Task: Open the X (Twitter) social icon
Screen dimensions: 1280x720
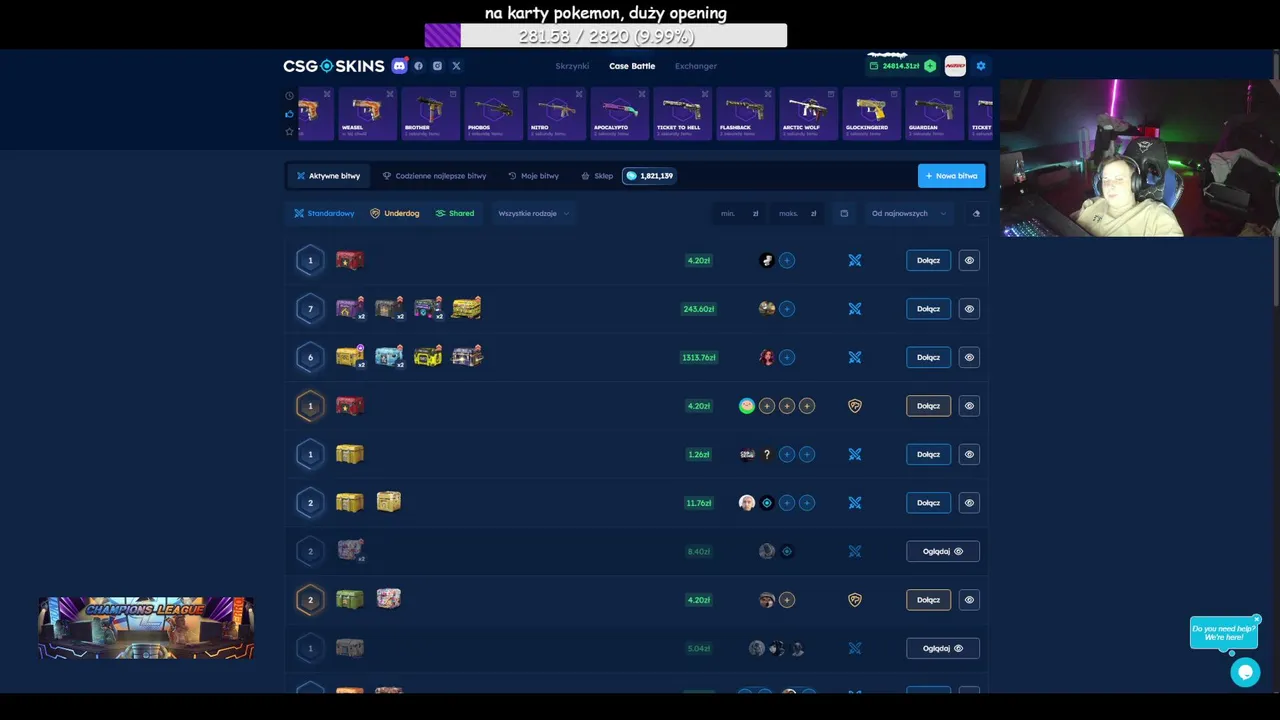Action: pos(456,66)
